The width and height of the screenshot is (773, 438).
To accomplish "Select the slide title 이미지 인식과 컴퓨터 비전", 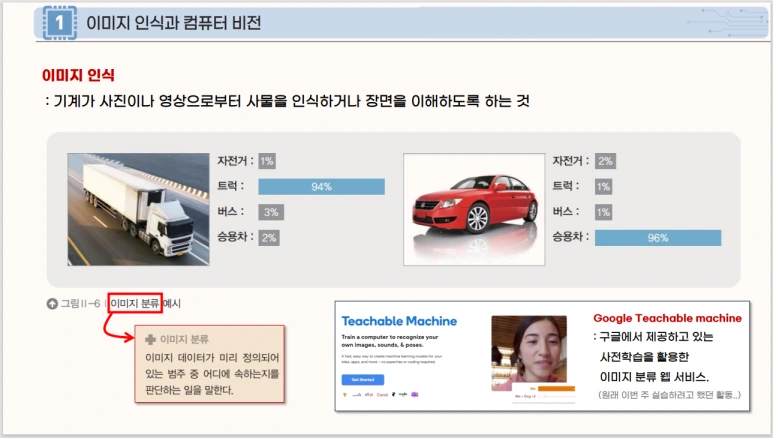I will coord(174,23).
